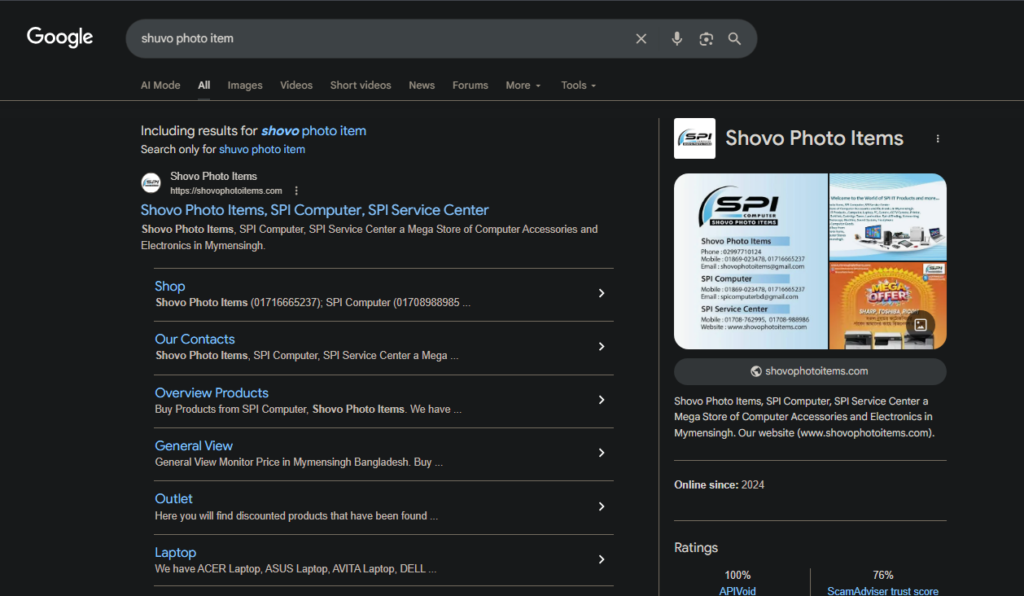The height and width of the screenshot is (596, 1024).
Task: Open the Tools dropdown
Action: click(578, 85)
